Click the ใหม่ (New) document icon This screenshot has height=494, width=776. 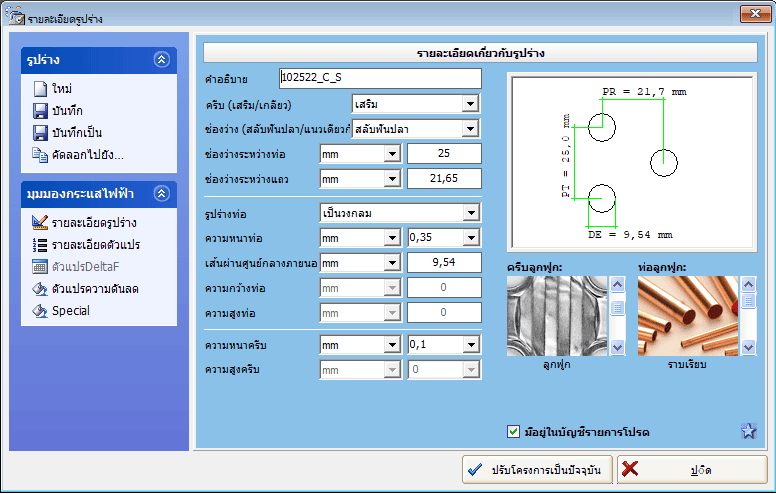40,89
